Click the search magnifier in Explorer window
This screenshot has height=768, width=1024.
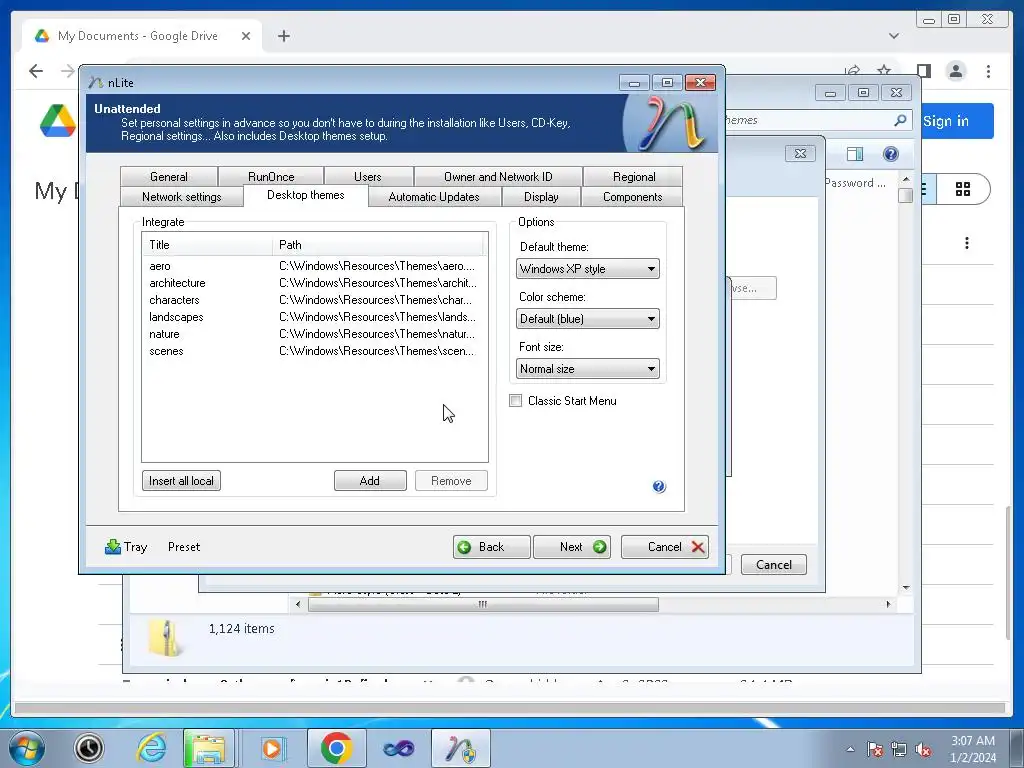click(900, 120)
